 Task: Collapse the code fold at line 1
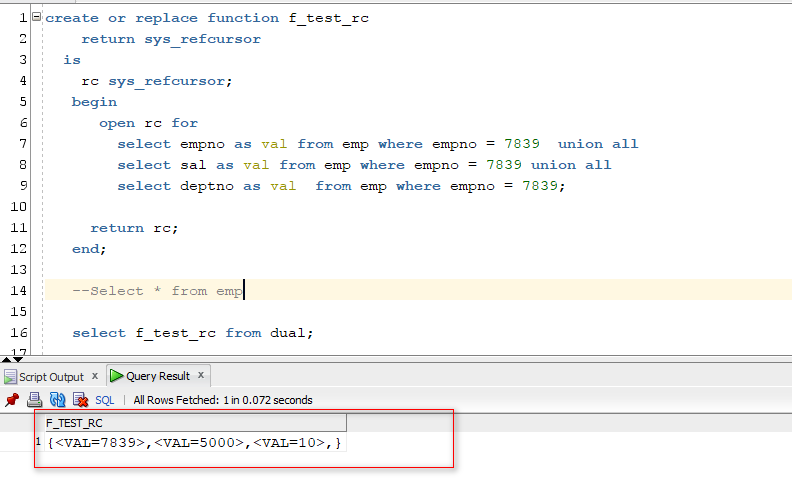36,17
